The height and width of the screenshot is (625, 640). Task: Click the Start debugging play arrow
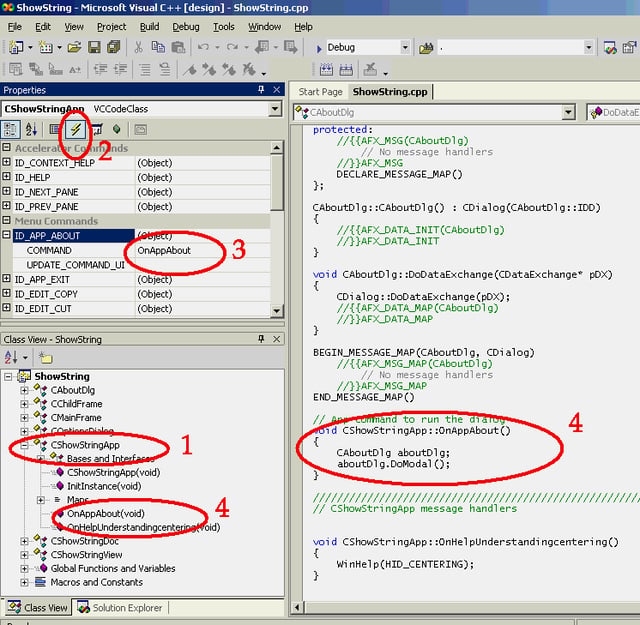tap(319, 49)
